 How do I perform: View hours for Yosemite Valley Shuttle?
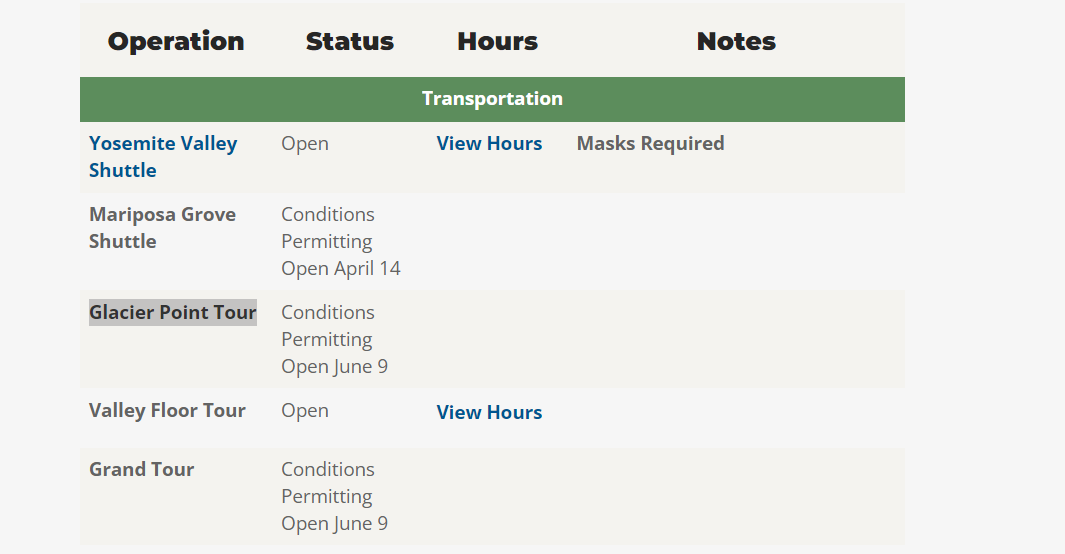click(489, 144)
